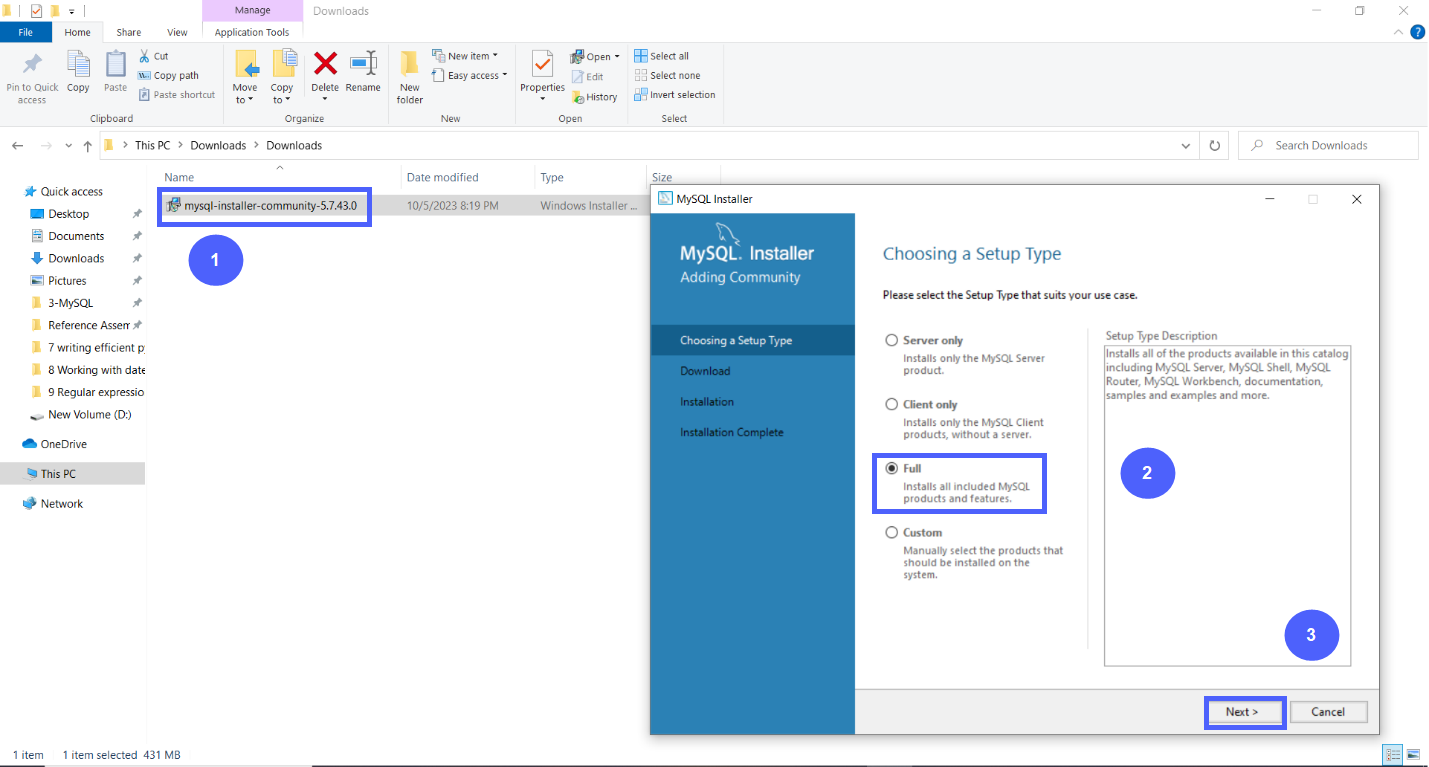Switch to the Home ribbon tab
Image resolution: width=1429 pixels, height=767 pixels.
point(77,32)
